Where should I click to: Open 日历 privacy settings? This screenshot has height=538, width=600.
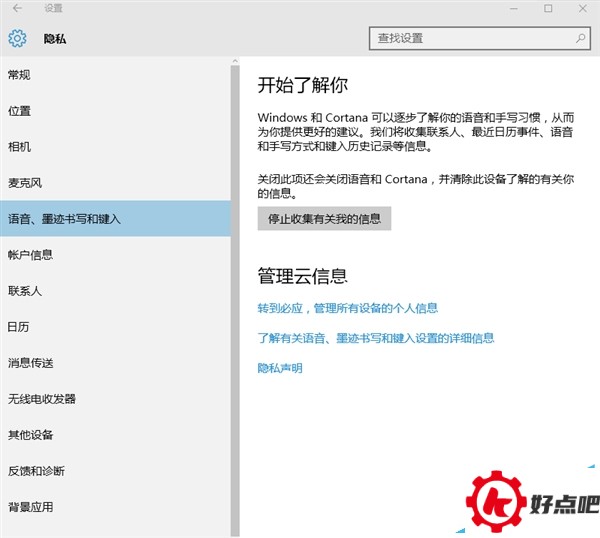tap(115, 327)
